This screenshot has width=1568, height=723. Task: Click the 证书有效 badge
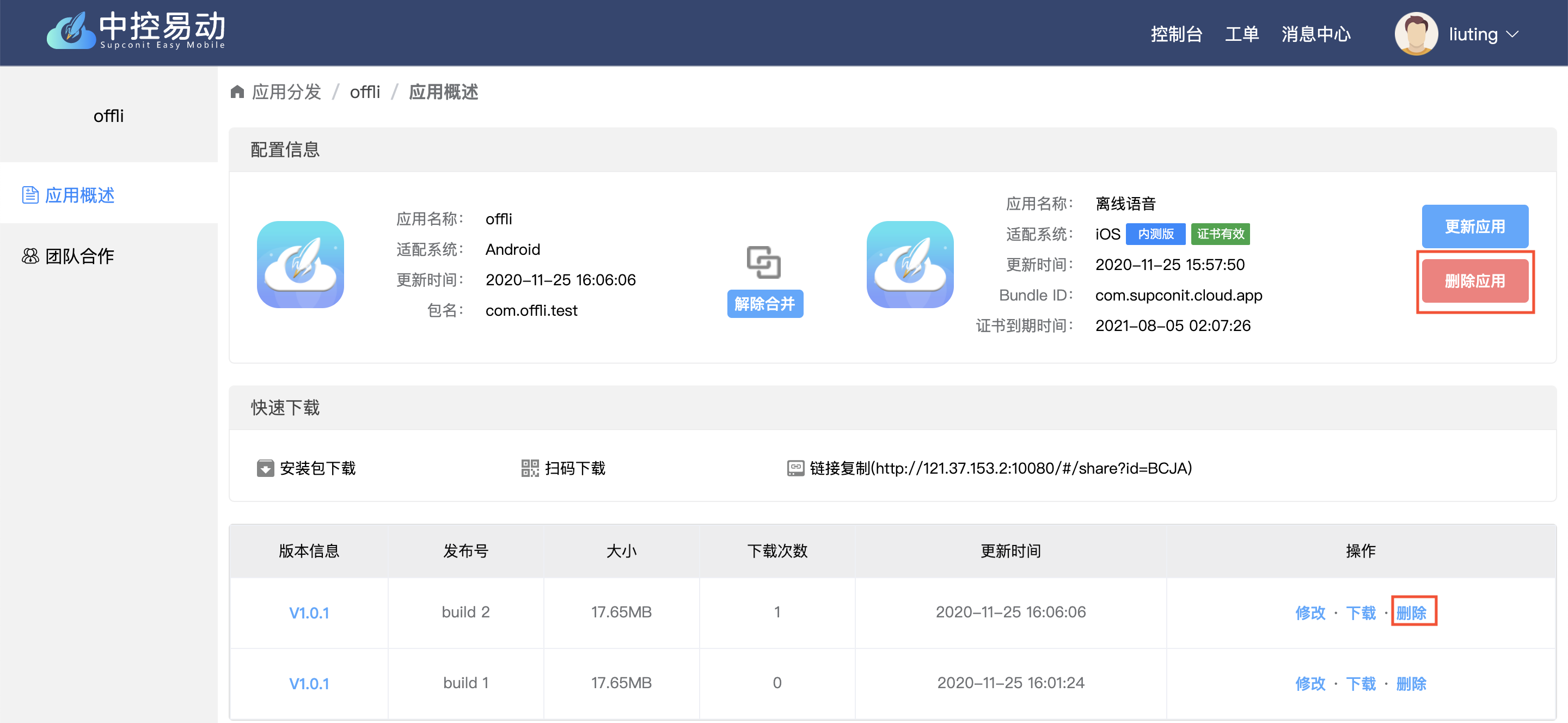pyautogui.click(x=1221, y=234)
